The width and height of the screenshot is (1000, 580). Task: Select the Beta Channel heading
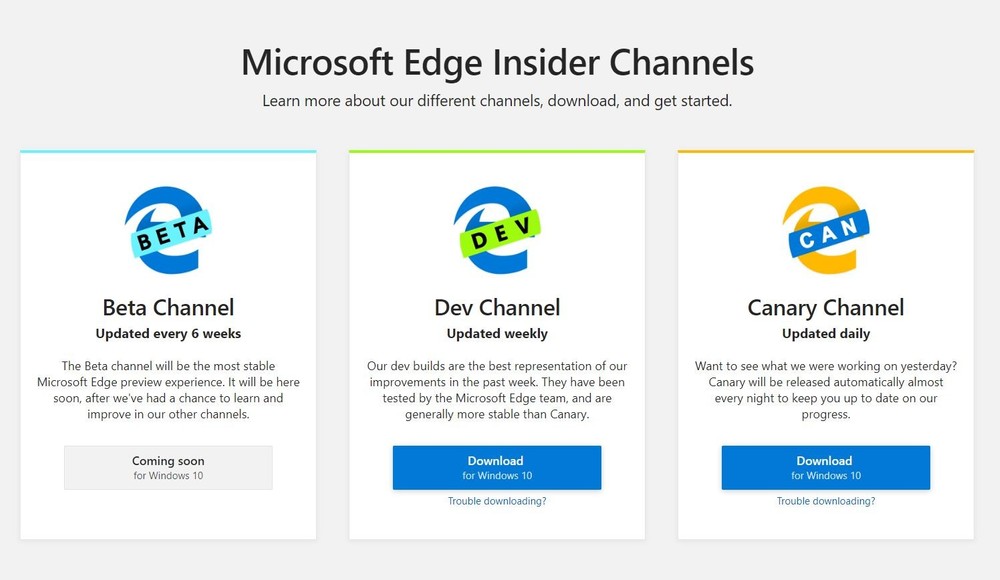[168, 307]
